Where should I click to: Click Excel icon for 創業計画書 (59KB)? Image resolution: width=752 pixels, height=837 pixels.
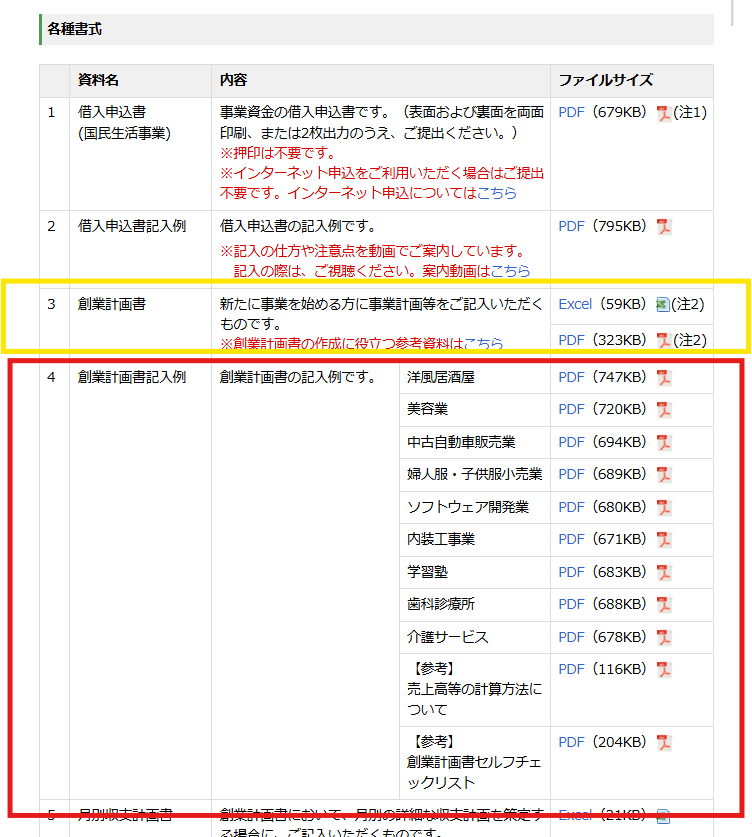click(662, 305)
